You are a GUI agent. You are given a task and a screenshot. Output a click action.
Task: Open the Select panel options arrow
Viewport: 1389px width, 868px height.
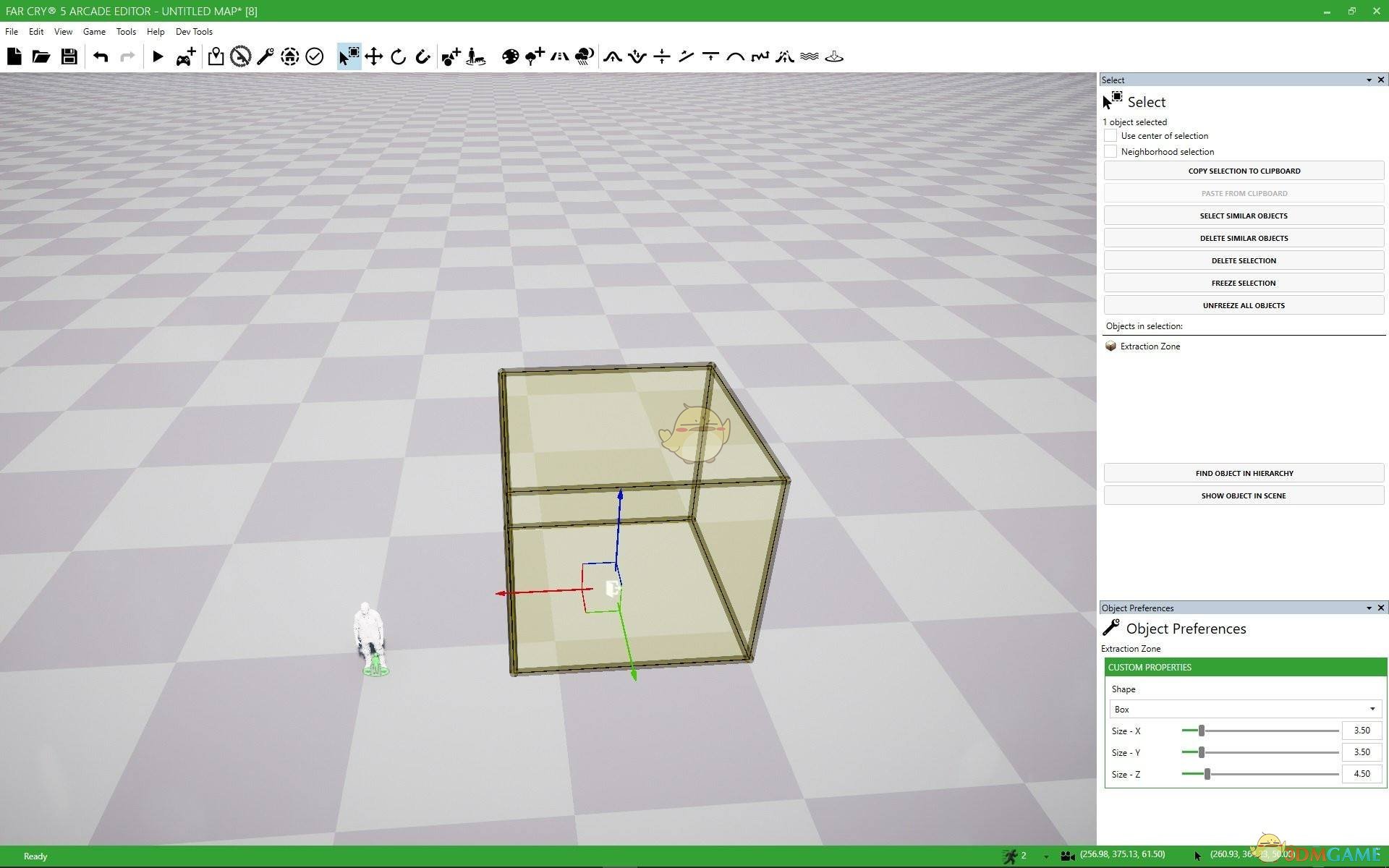click(x=1369, y=80)
